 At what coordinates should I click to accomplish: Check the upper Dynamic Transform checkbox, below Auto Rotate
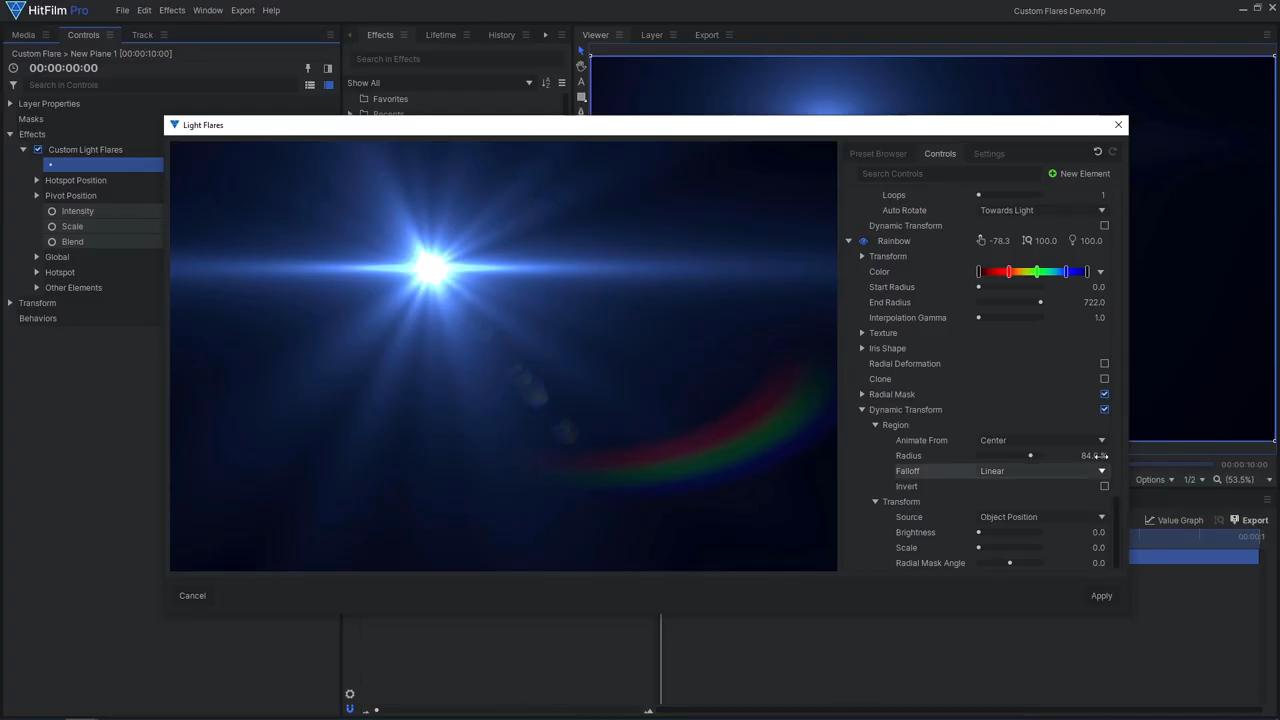pos(1104,226)
